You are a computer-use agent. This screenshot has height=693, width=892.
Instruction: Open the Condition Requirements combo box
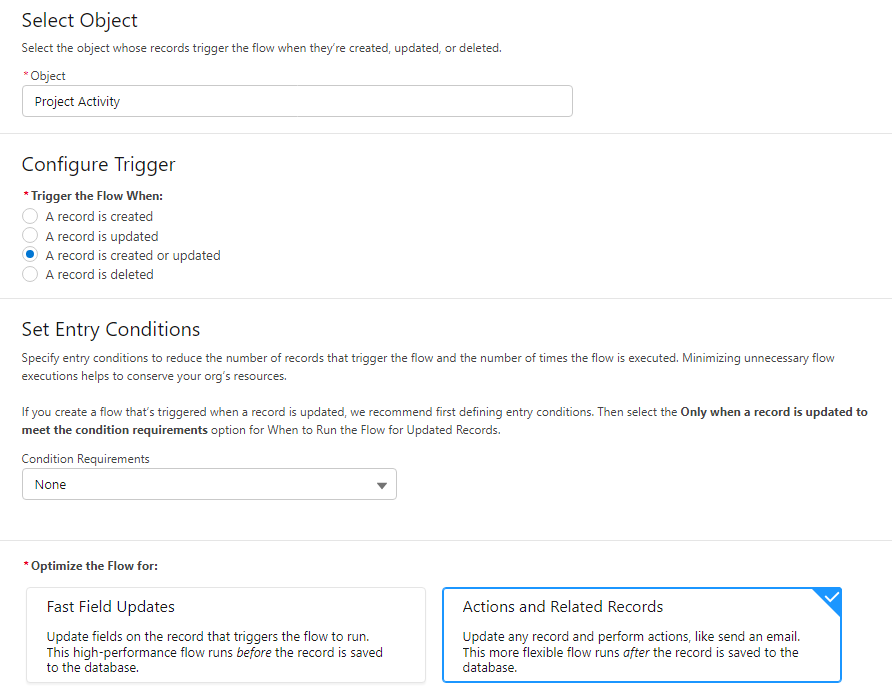pos(209,485)
